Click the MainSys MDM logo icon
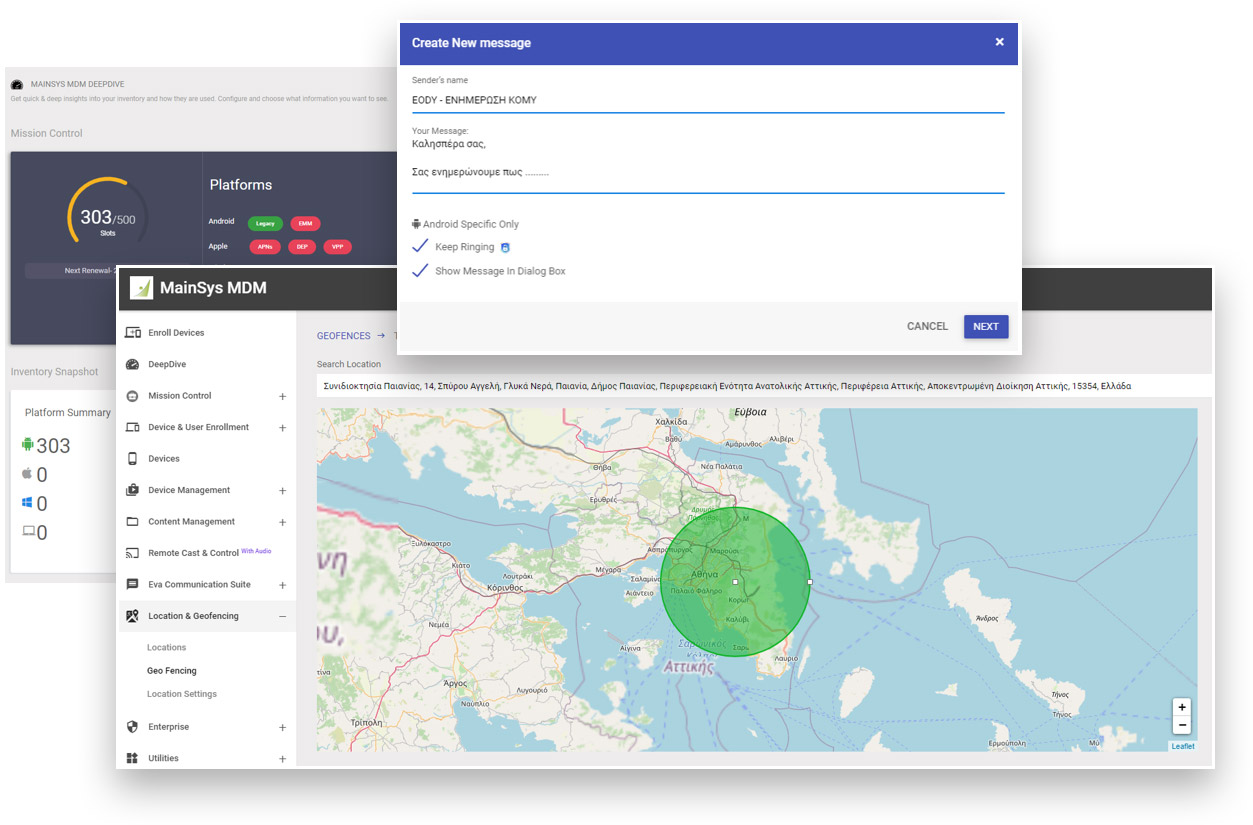The image size is (1253, 825). (x=141, y=288)
